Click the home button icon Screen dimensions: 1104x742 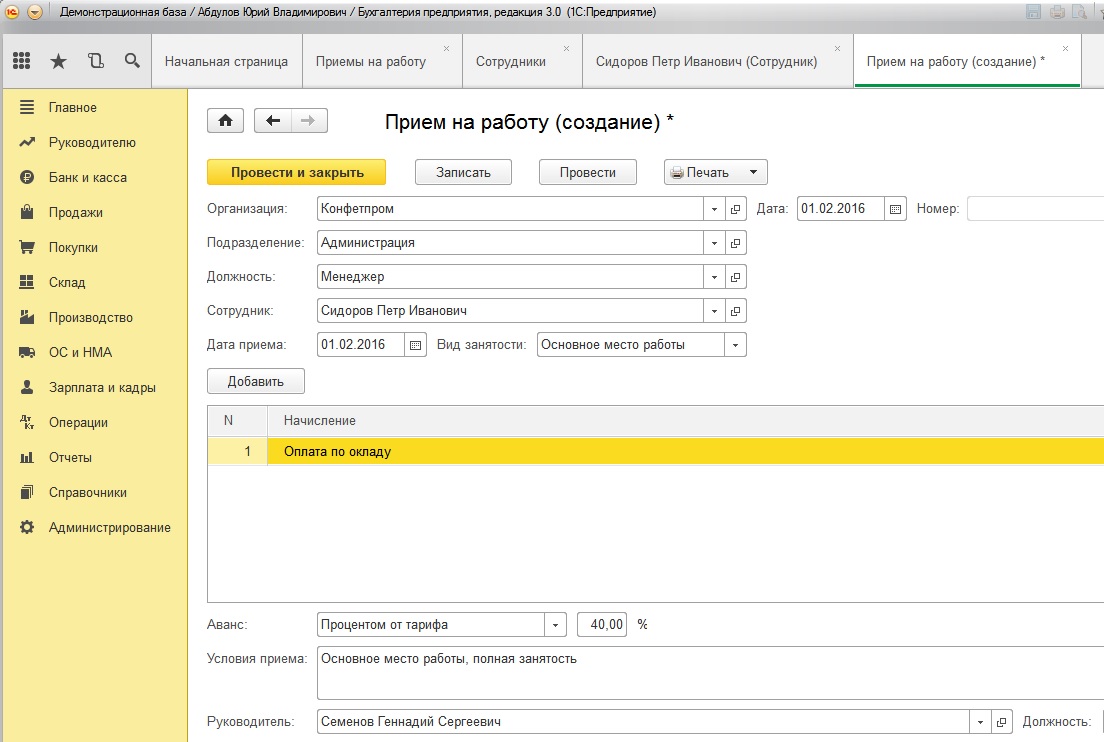point(225,120)
